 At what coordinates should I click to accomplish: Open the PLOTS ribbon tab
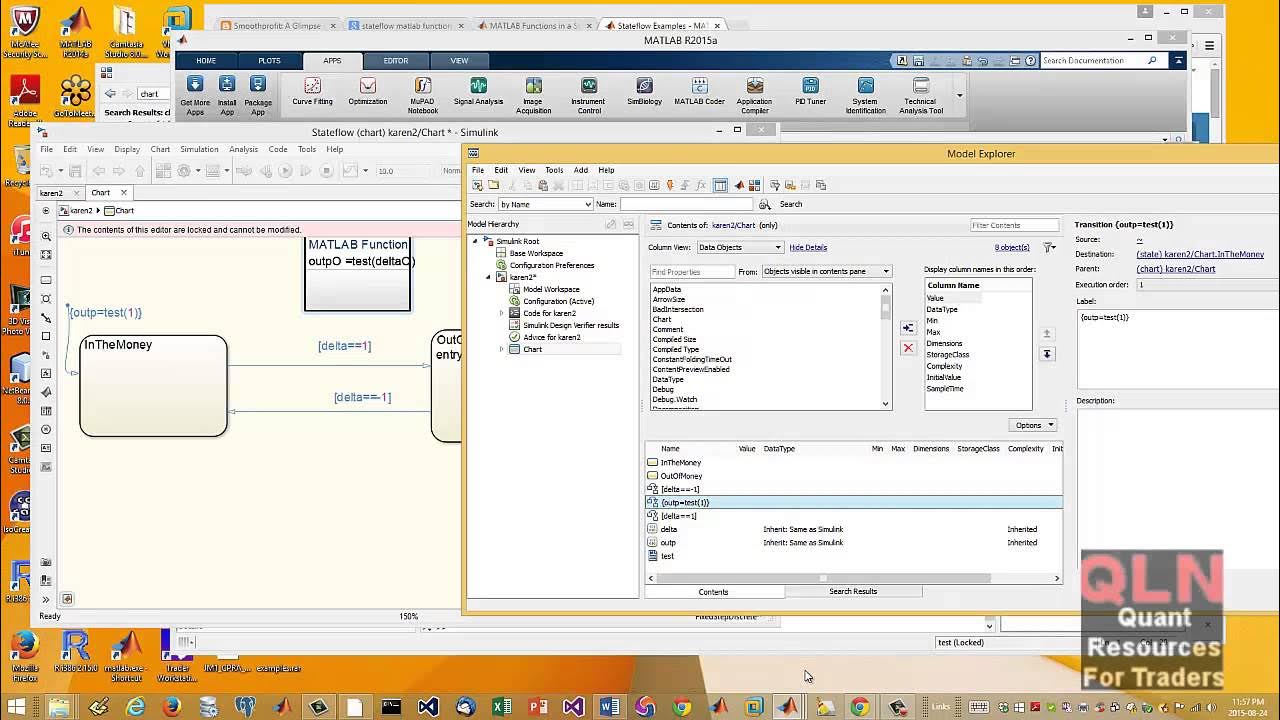269,60
